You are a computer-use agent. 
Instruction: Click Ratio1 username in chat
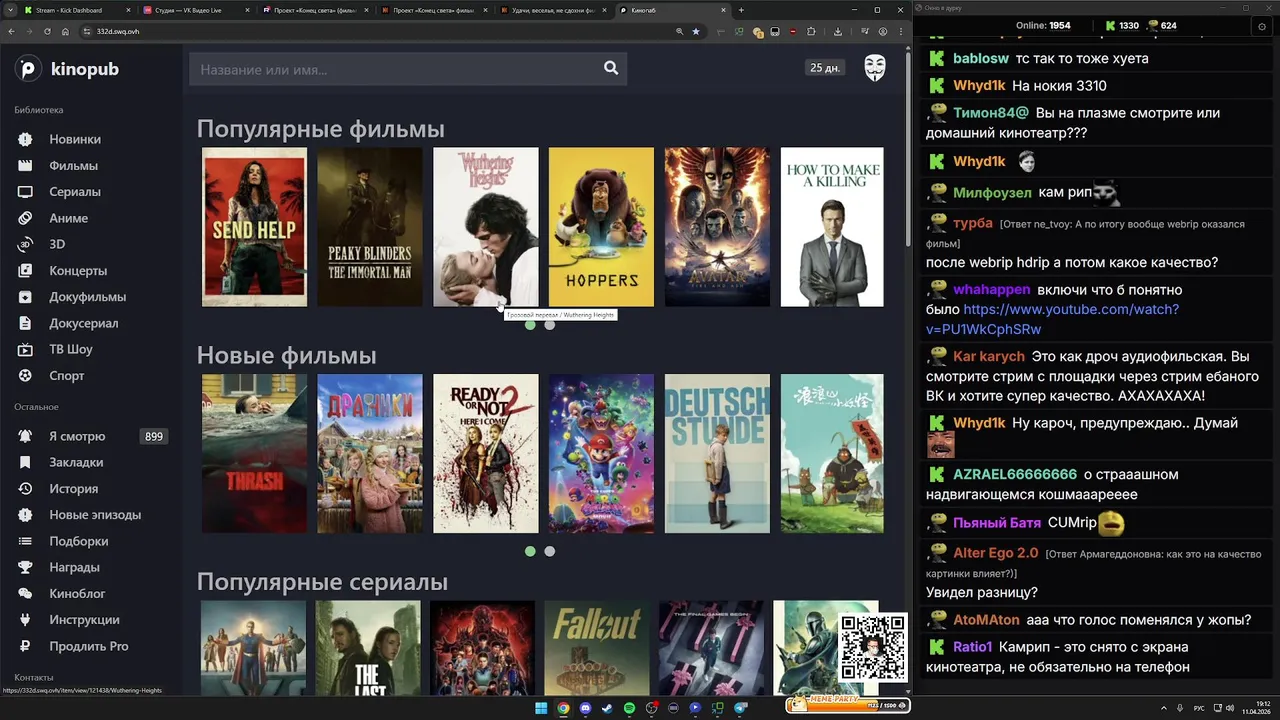pos(972,647)
